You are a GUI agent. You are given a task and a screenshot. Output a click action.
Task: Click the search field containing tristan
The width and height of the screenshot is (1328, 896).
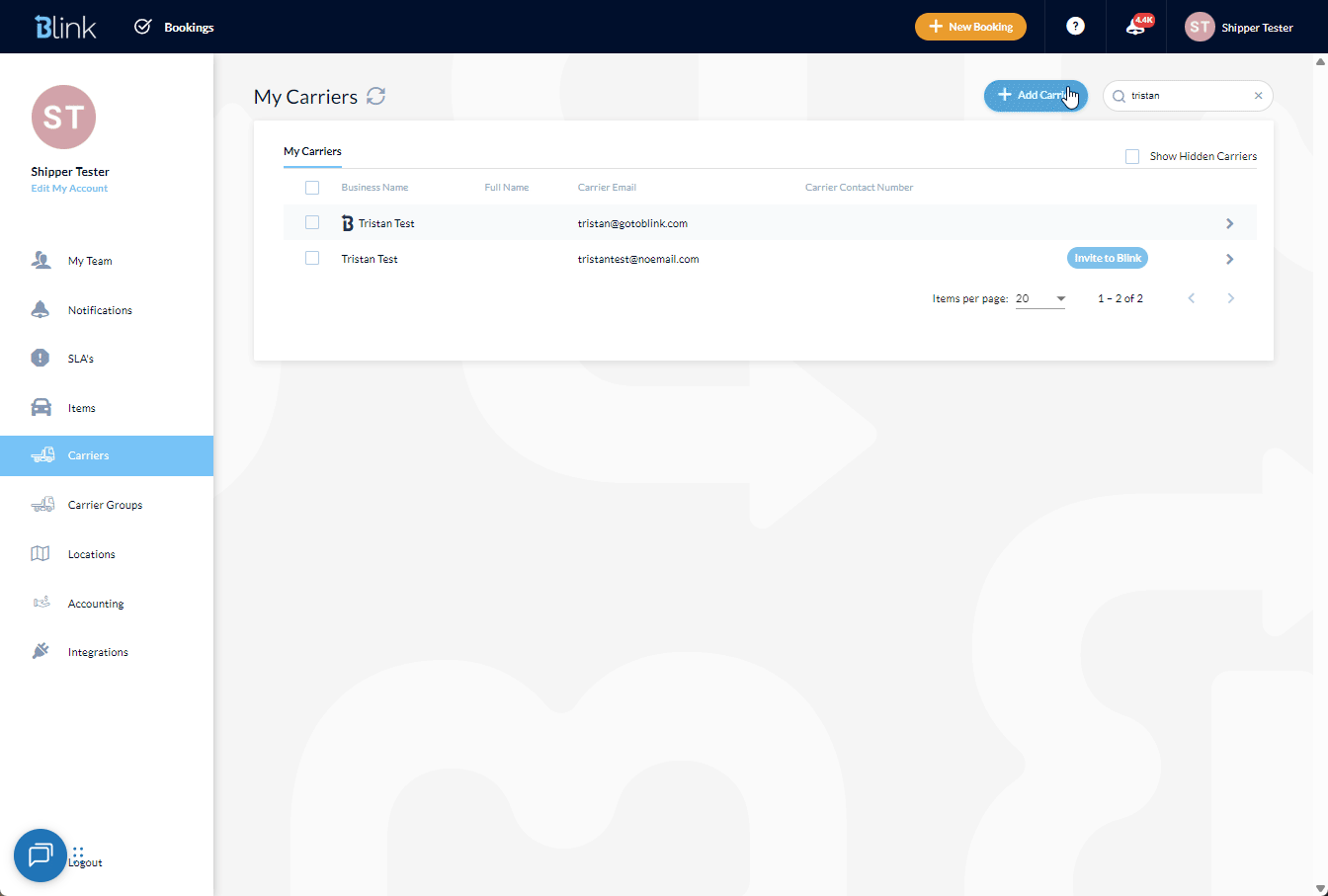click(1188, 96)
